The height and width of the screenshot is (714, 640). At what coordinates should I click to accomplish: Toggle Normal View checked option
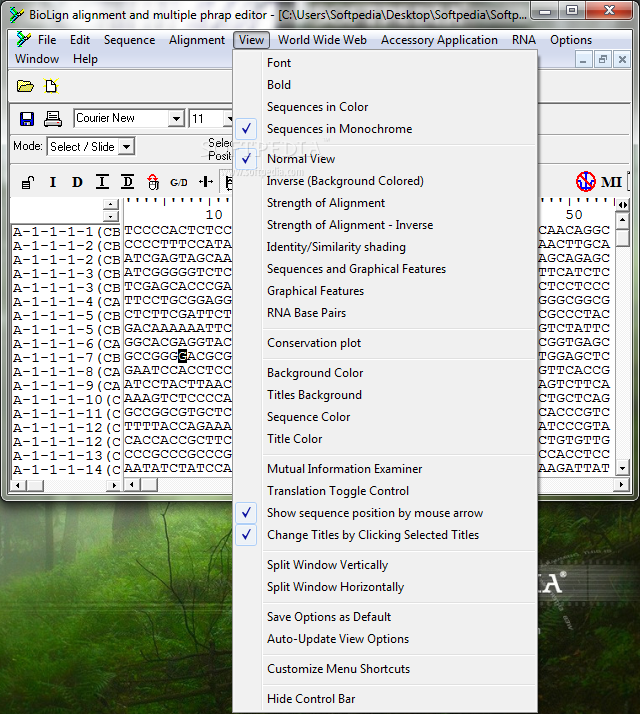pos(301,159)
